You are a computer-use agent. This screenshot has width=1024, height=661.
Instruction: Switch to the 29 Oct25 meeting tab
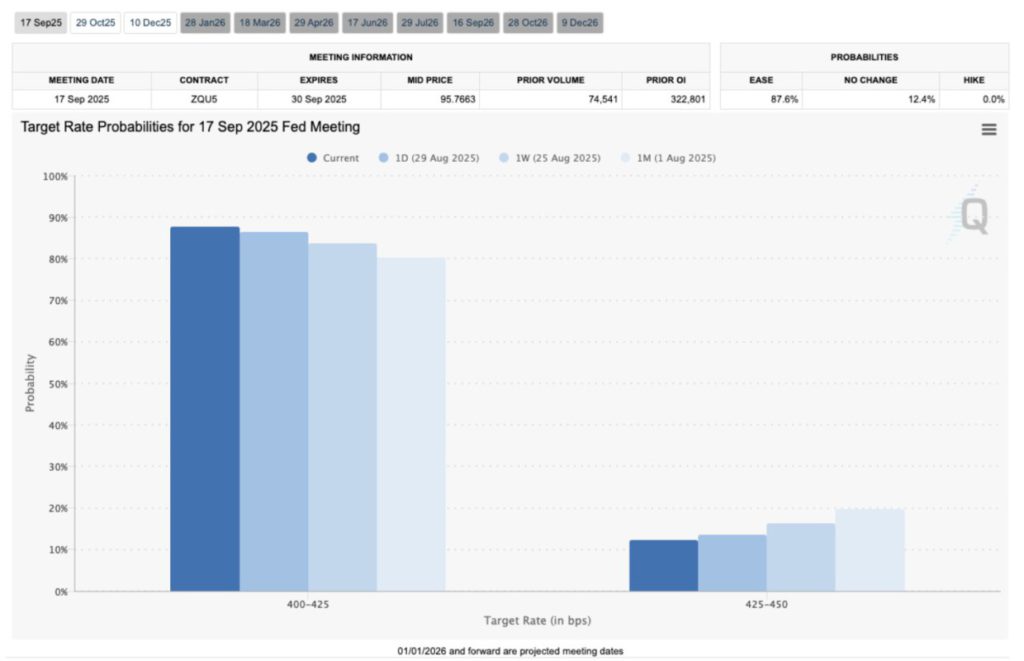[96, 22]
